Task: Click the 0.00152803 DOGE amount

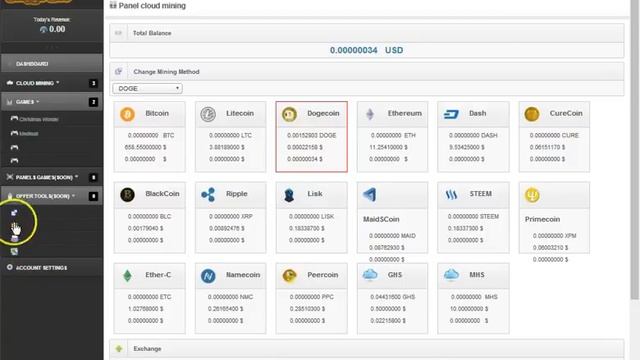Action: [311, 135]
